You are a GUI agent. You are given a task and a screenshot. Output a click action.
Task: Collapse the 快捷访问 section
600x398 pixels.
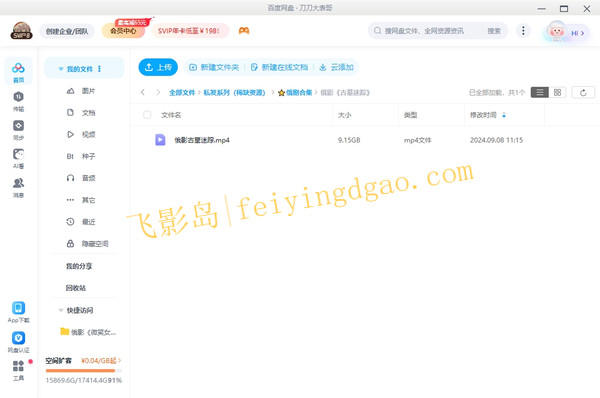60,310
